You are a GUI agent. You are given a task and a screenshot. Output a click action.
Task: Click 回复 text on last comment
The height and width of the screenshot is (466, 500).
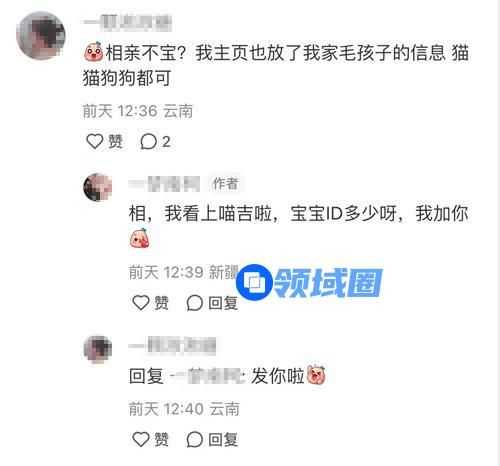point(223,439)
